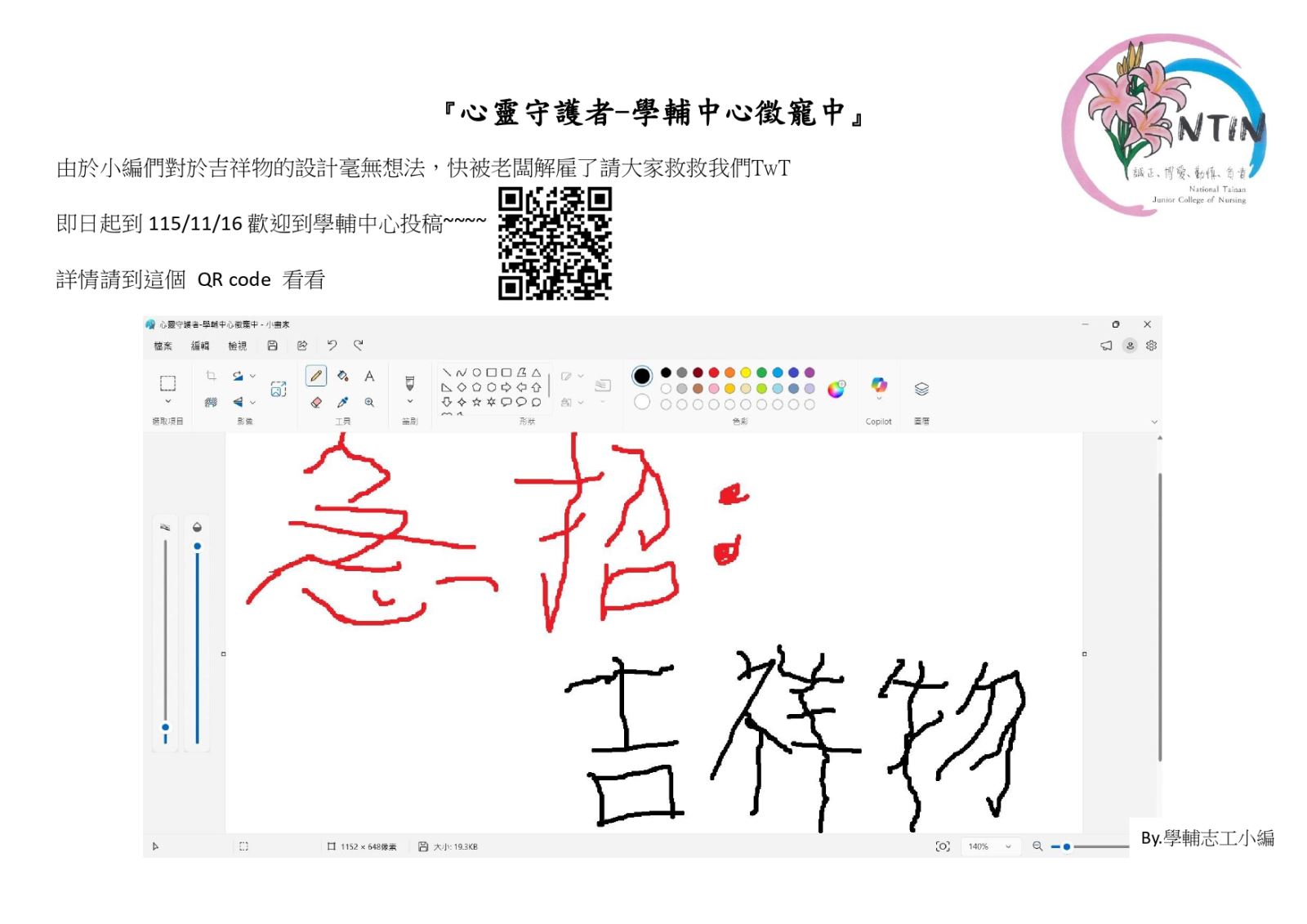Click the Image Creator resize icon
This screenshot has height=924, width=1307.
click(x=279, y=389)
